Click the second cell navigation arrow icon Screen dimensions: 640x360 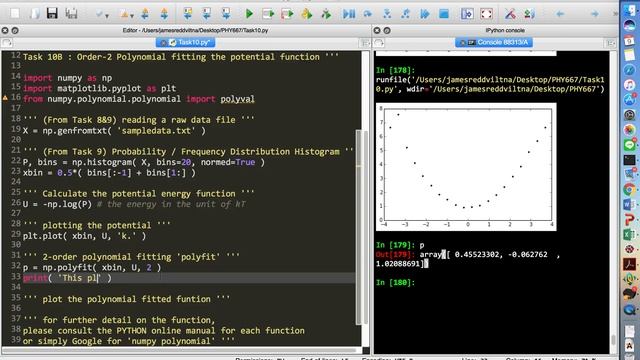[x=207, y=14]
